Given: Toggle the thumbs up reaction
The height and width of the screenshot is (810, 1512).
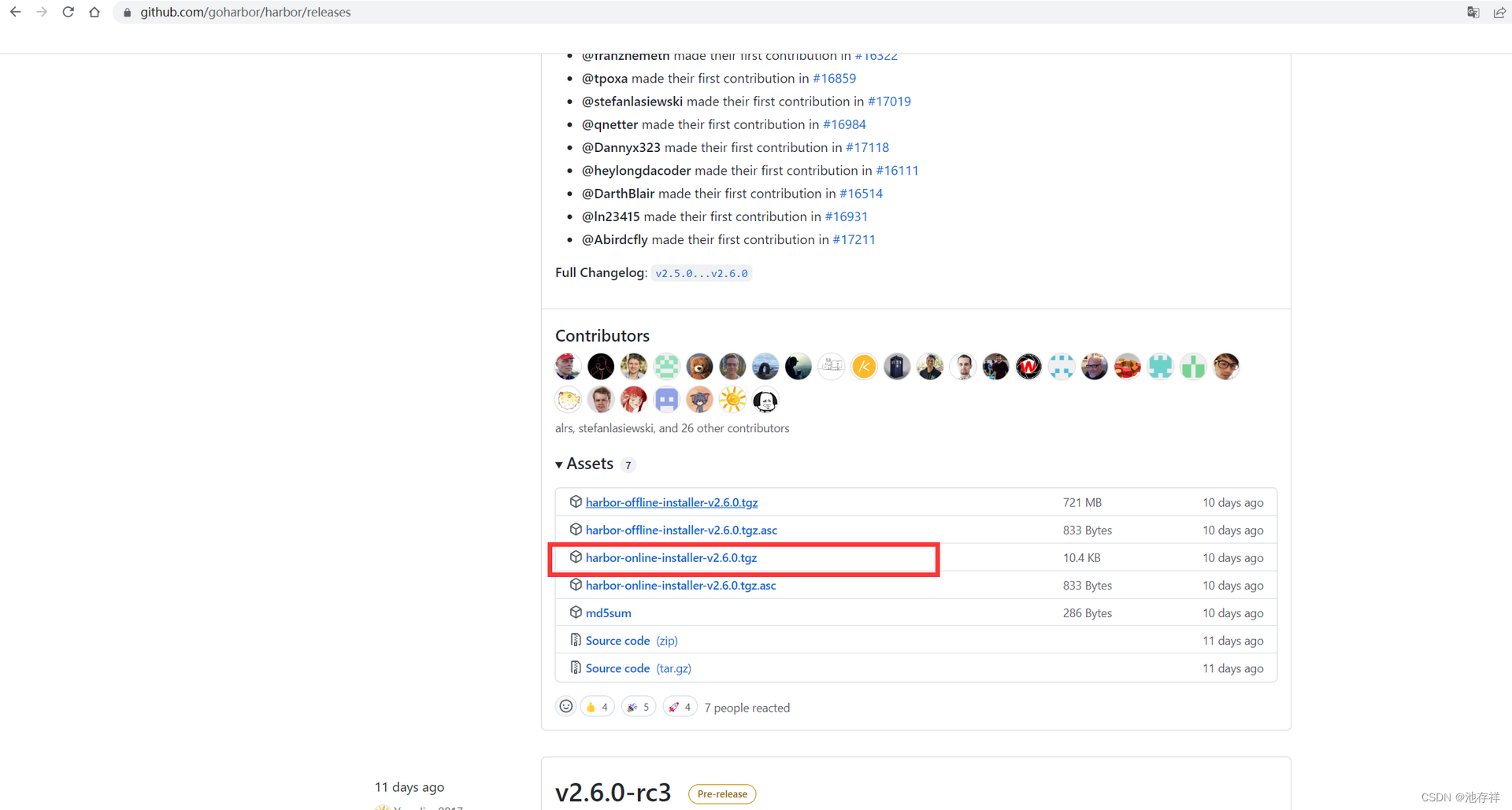Looking at the screenshot, I should [597, 707].
